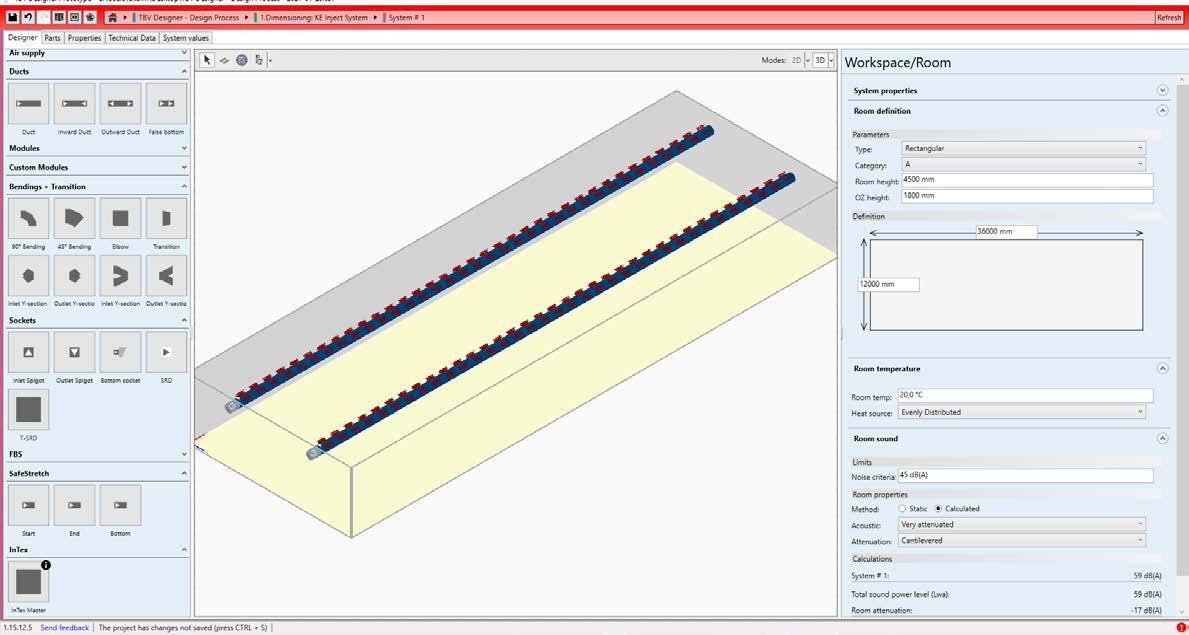The image size is (1189, 635).
Task: Set sound method to Calculated
Action: (x=939, y=508)
